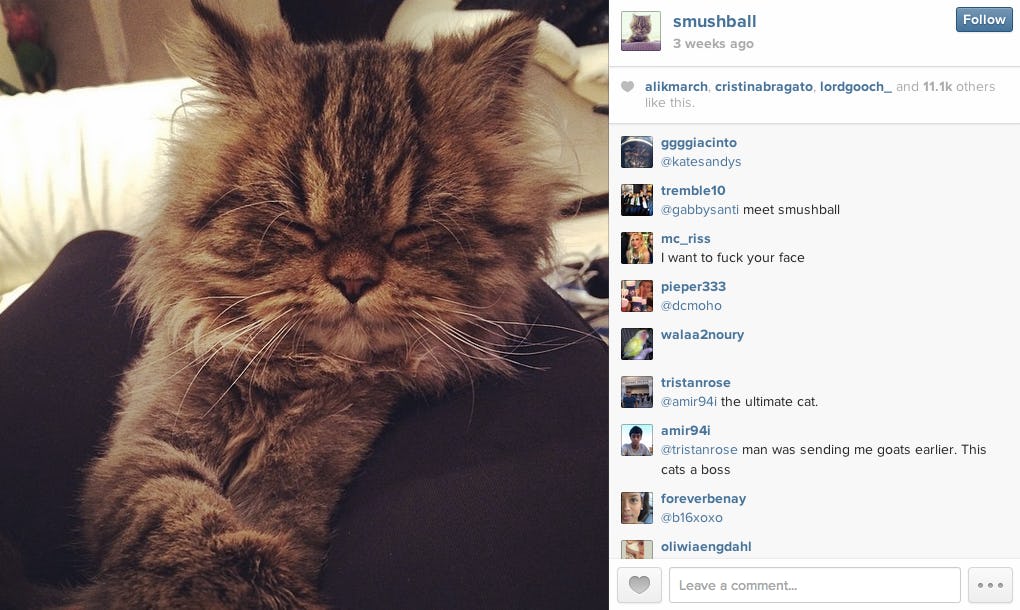Open the smushball username link

click(714, 21)
